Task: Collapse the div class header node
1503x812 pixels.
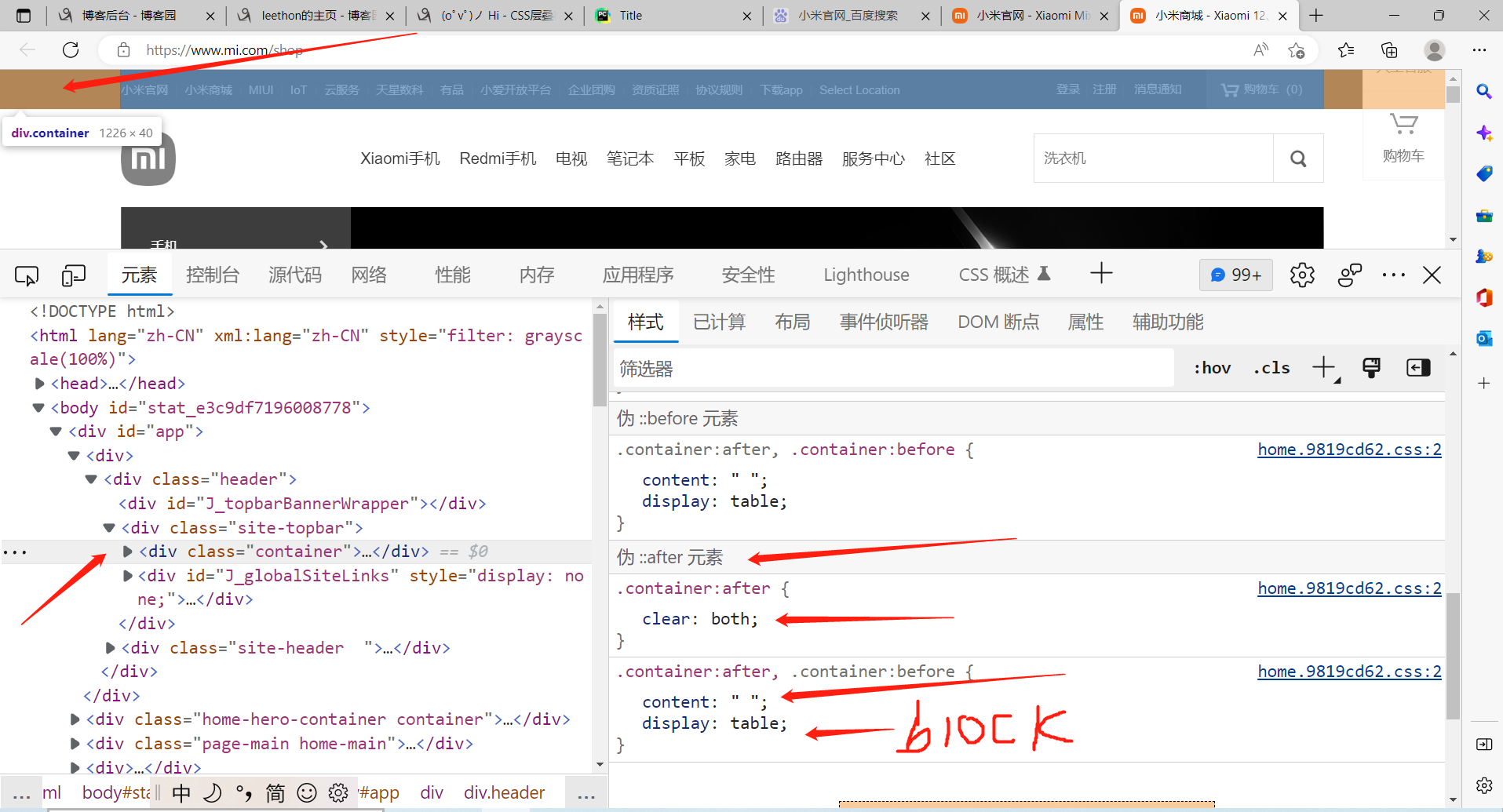Action: pyautogui.click(x=91, y=479)
